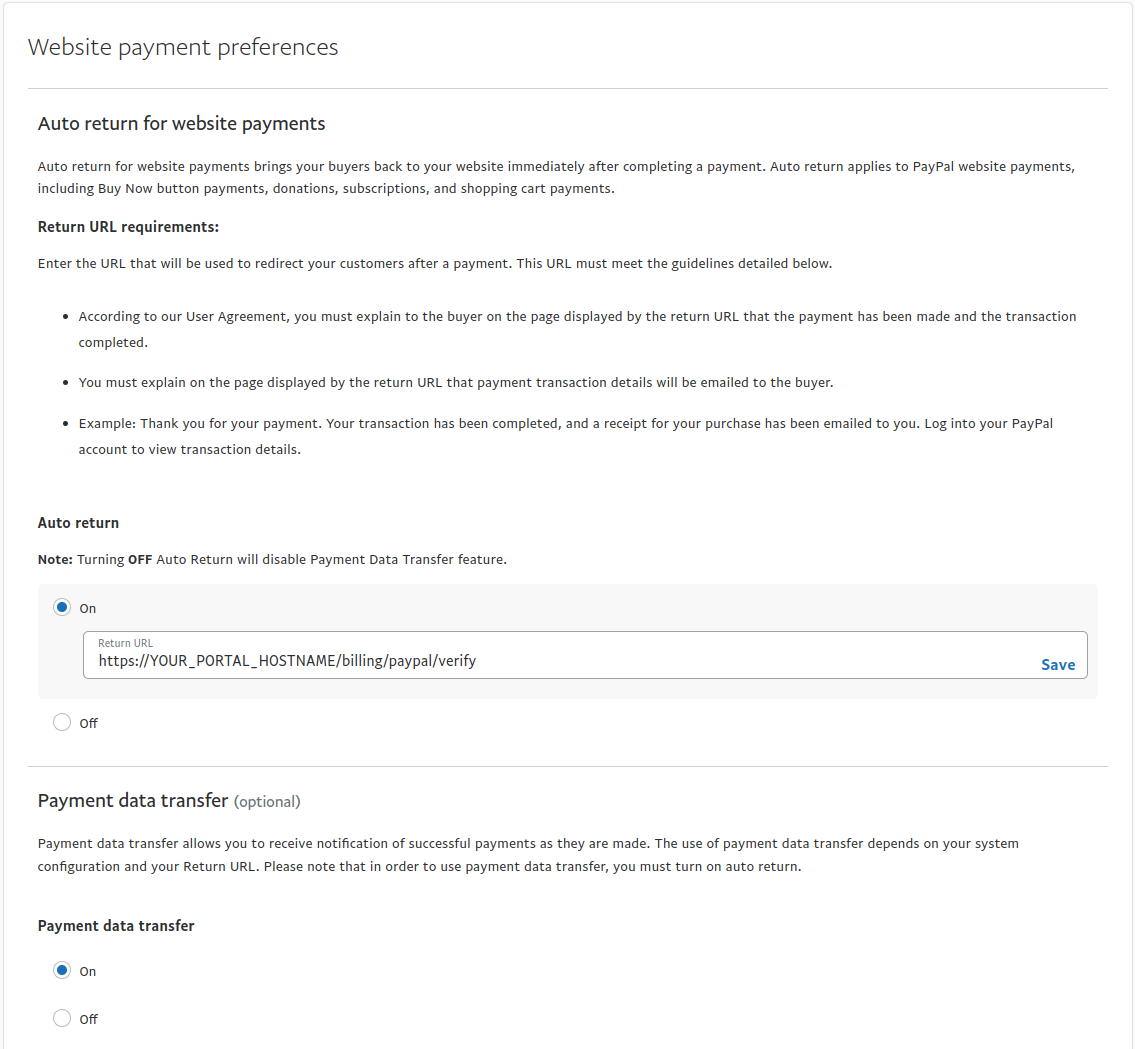Image resolution: width=1135 pixels, height=1049 pixels.
Task: Click the Website payment preferences page title
Action: [183, 46]
